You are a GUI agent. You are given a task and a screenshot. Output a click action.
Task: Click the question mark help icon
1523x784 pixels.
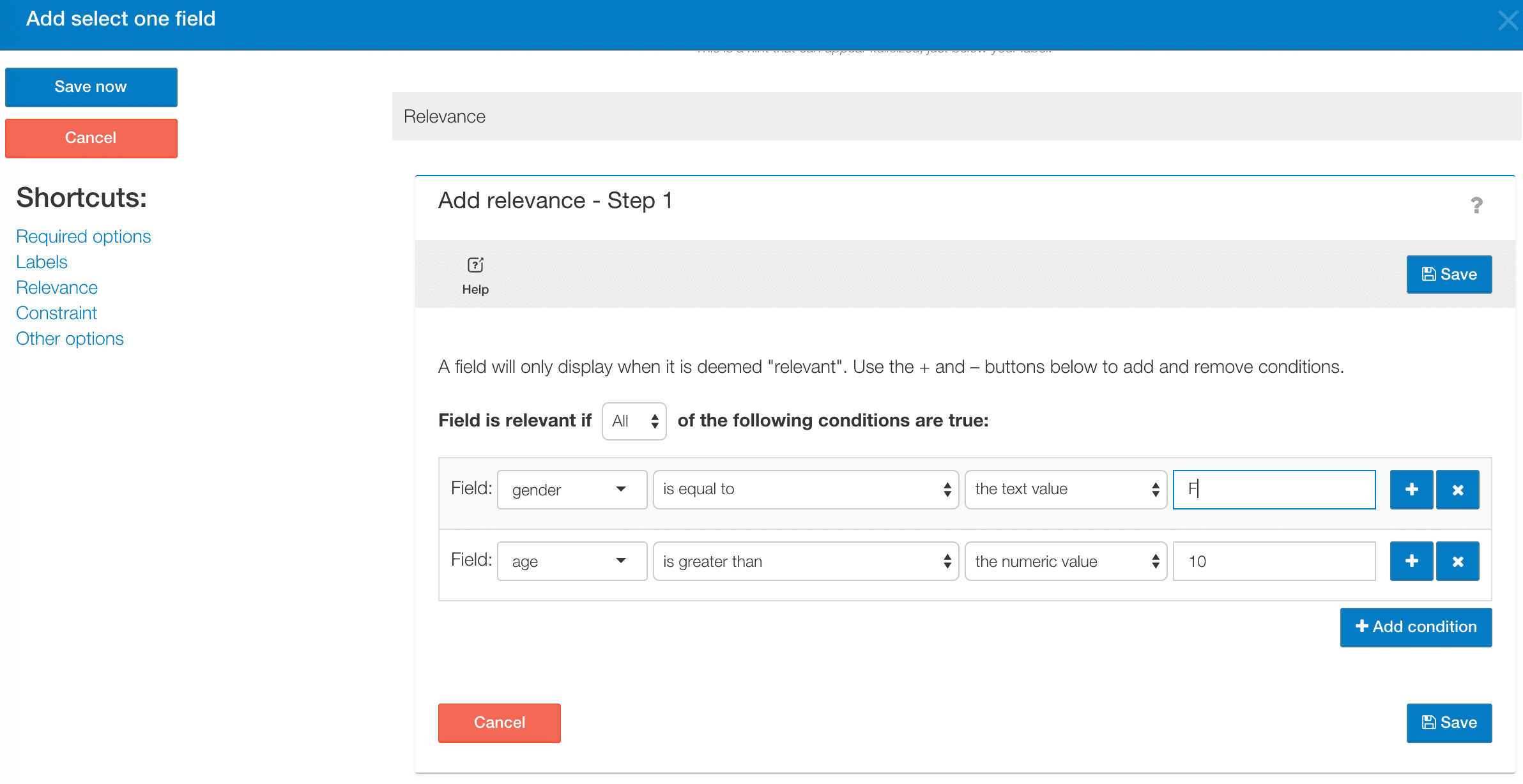pos(1476,205)
